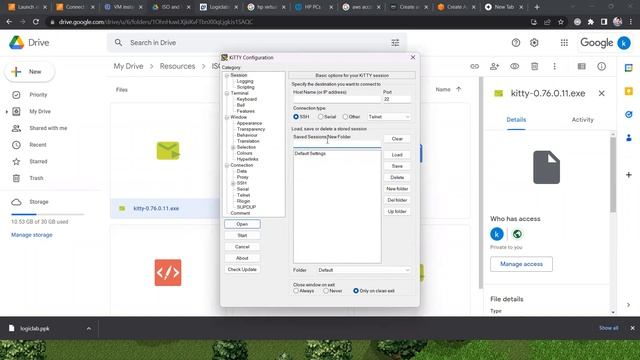Open Shared with me in sidebar
The width and height of the screenshot is (640, 360).
pos(48,128)
